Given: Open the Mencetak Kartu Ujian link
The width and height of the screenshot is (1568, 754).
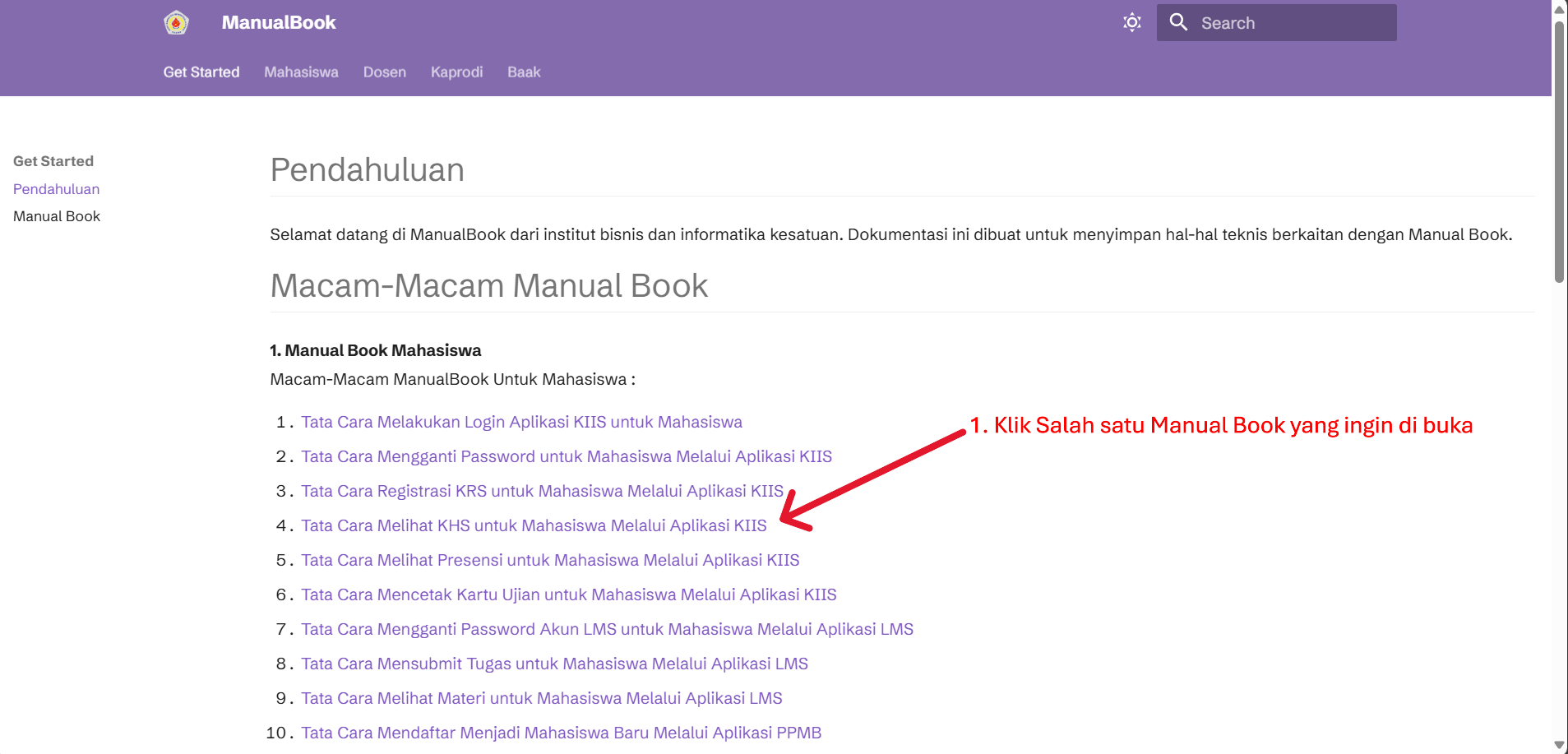Looking at the screenshot, I should [568, 594].
